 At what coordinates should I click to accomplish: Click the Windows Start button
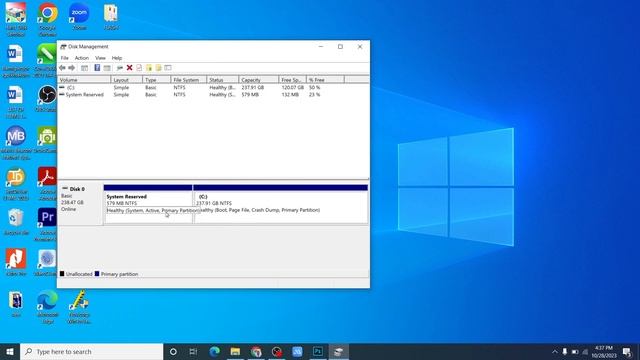click(10, 351)
